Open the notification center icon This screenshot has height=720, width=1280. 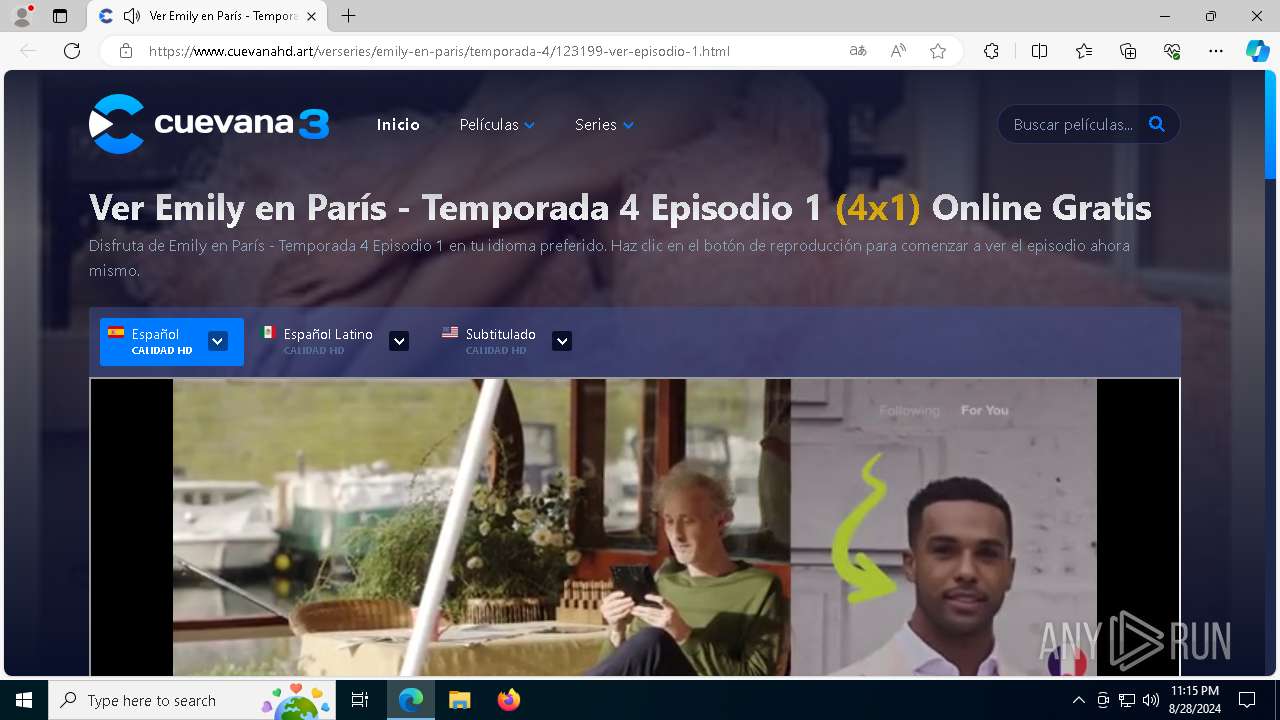click(1247, 700)
